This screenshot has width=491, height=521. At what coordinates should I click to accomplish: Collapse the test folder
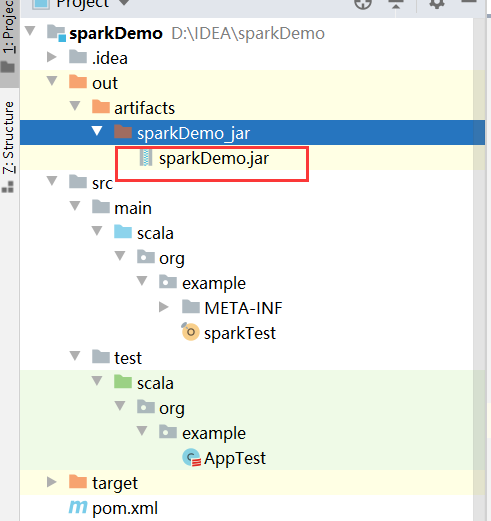pos(75,356)
